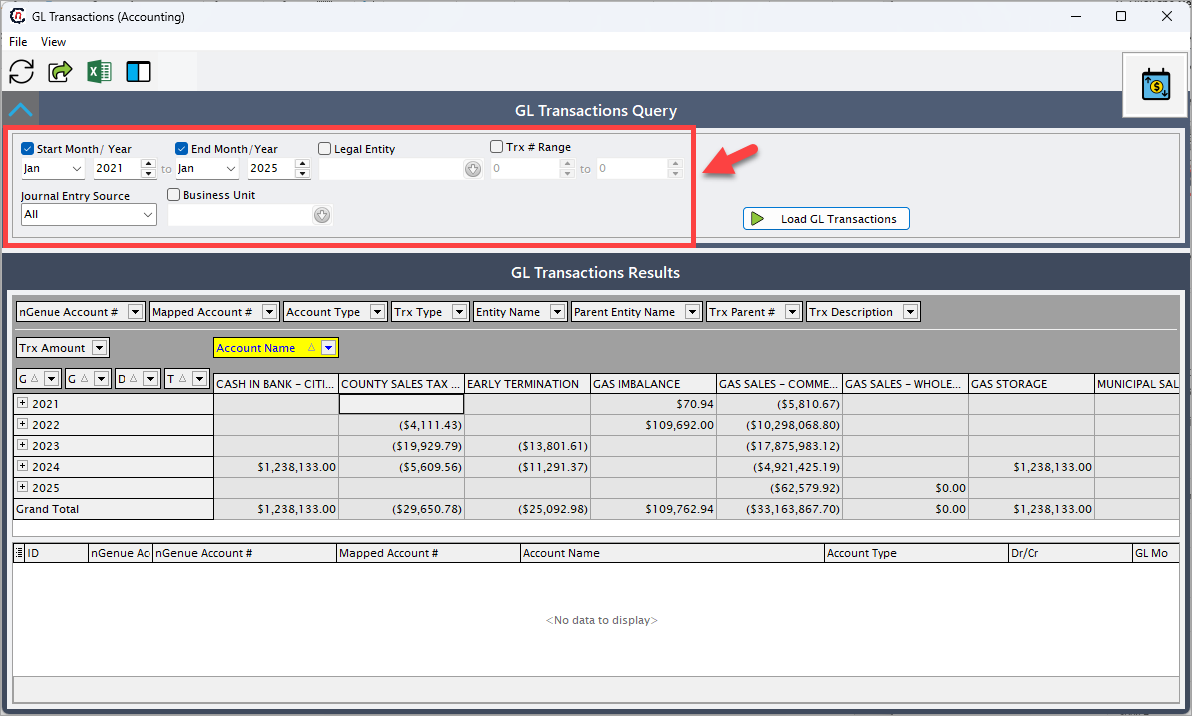
Task: Click the start year 2021 field
Action: [116, 169]
